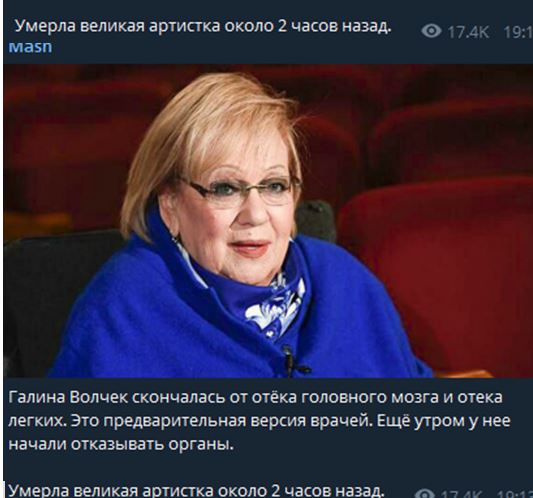Click the timestamp of the bottom message
Image resolution: width=533 pixels, height=498 pixels.
(515, 494)
